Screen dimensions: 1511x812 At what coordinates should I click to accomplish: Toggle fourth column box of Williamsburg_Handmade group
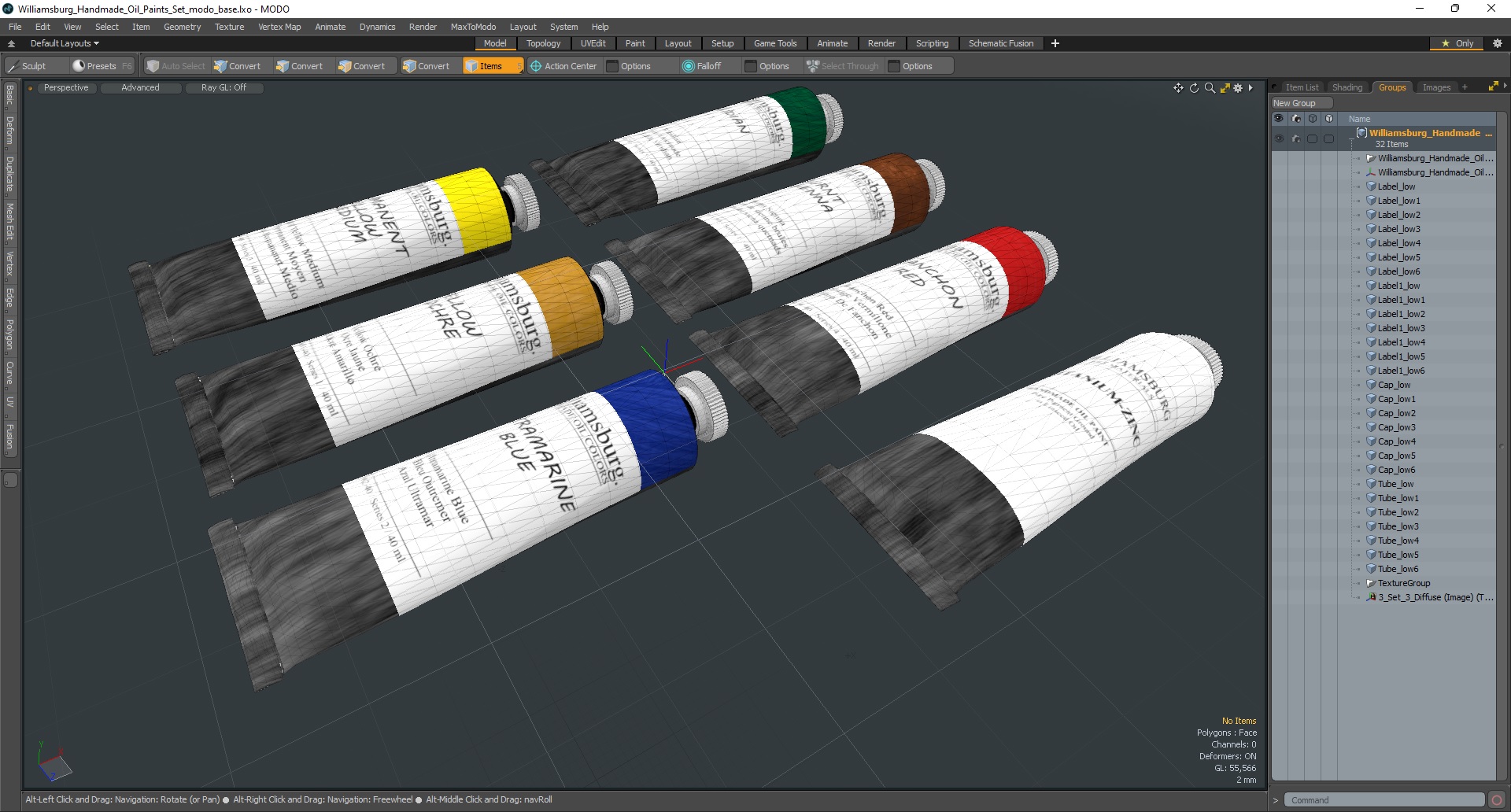point(1329,138)
